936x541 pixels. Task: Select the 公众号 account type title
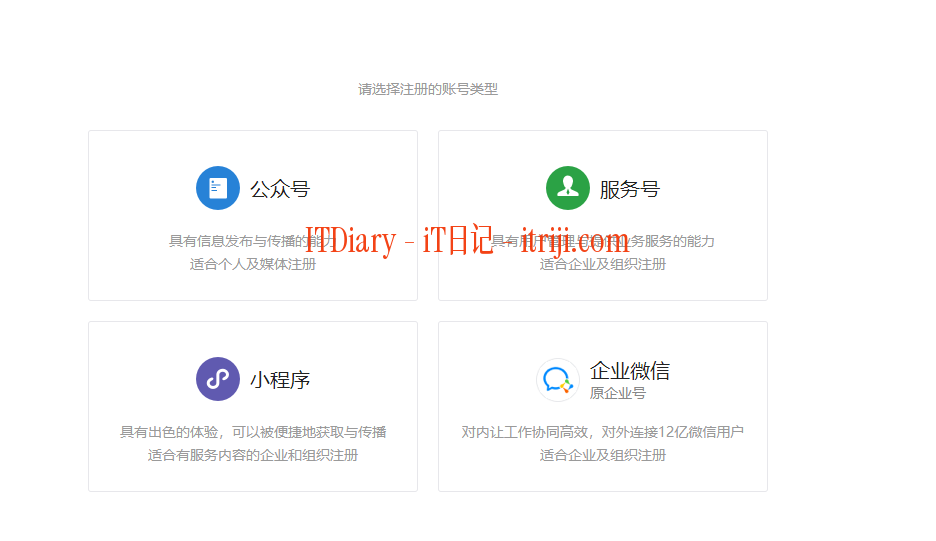[x=280, y=189]
